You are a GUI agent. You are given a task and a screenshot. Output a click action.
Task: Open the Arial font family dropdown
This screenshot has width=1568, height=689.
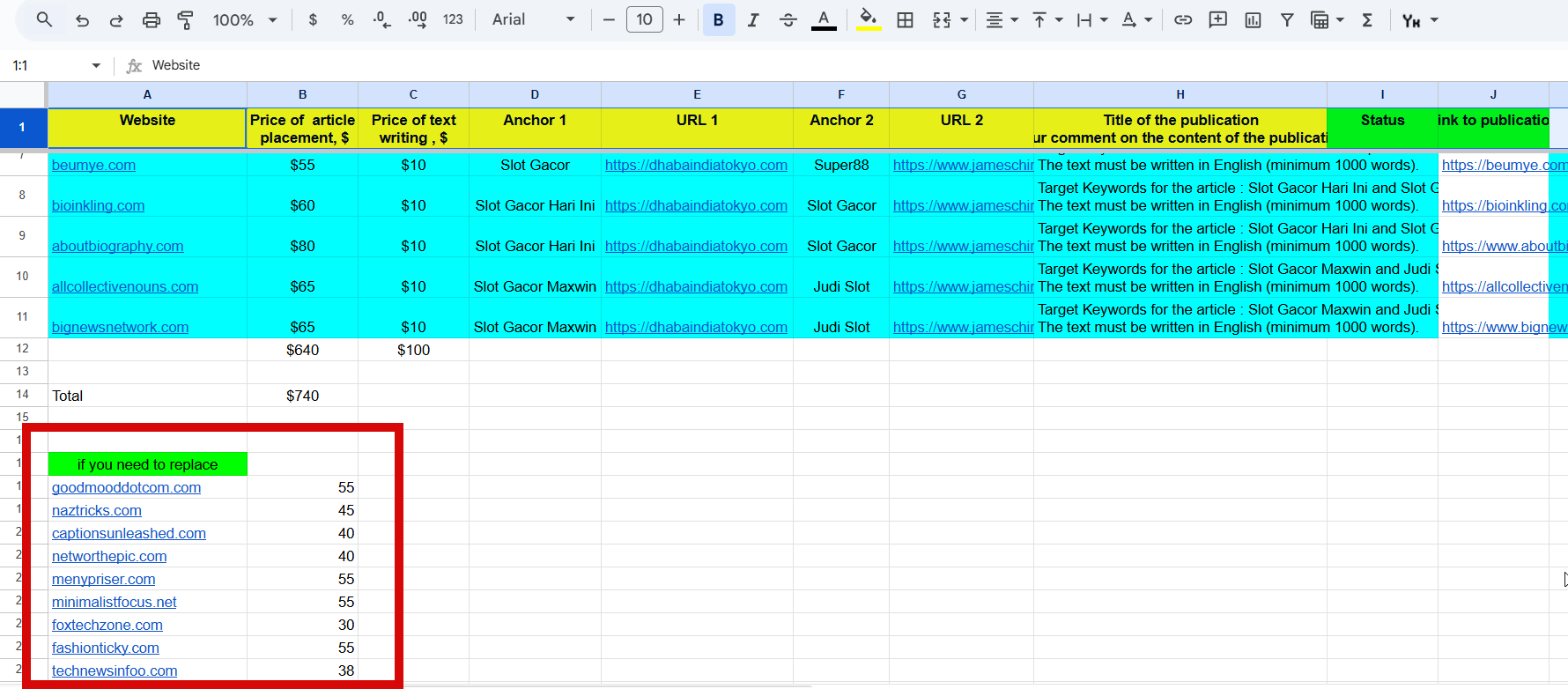click(533, 19)
